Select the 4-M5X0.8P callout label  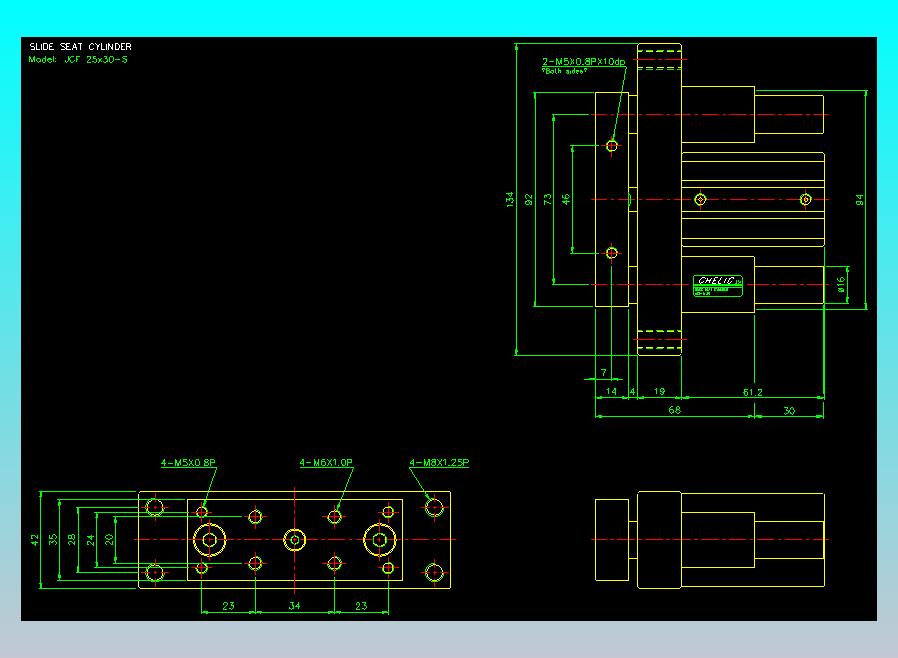point(188,462)
